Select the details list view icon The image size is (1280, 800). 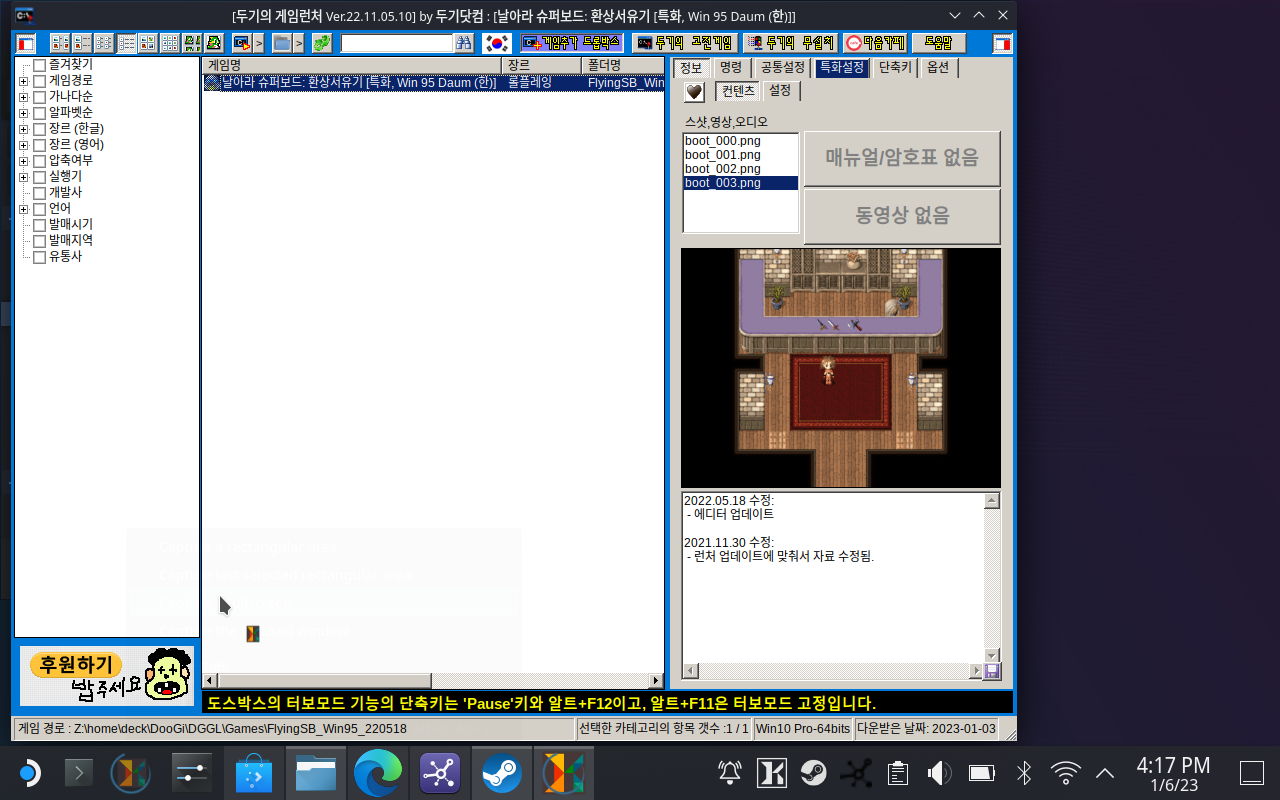click(126, 43)
